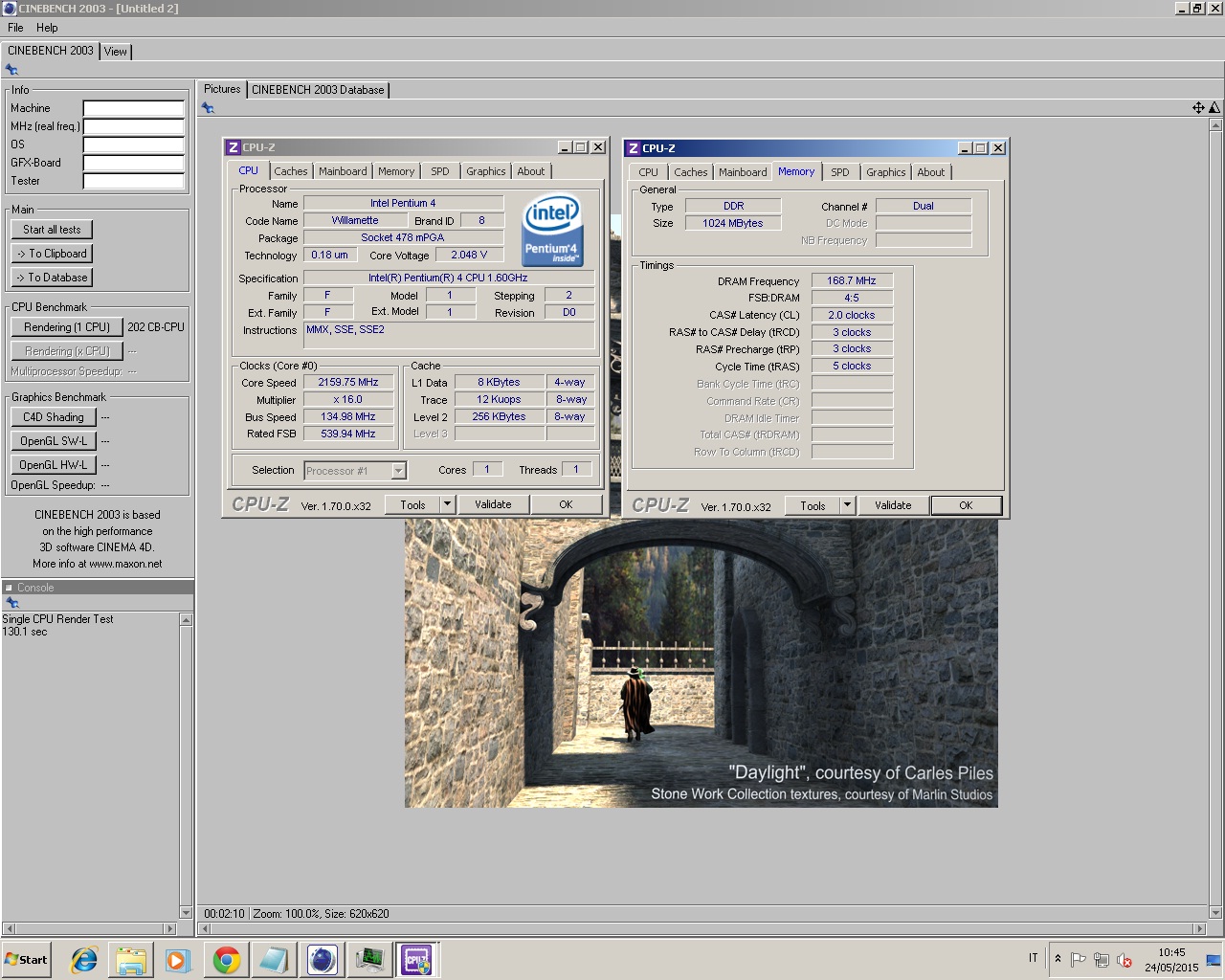Image resolution: width=1225 pixels, height=980 pixels.
Task: Click the DRAM Frequency value 168.7 MHz
Action: coord(852,280)
